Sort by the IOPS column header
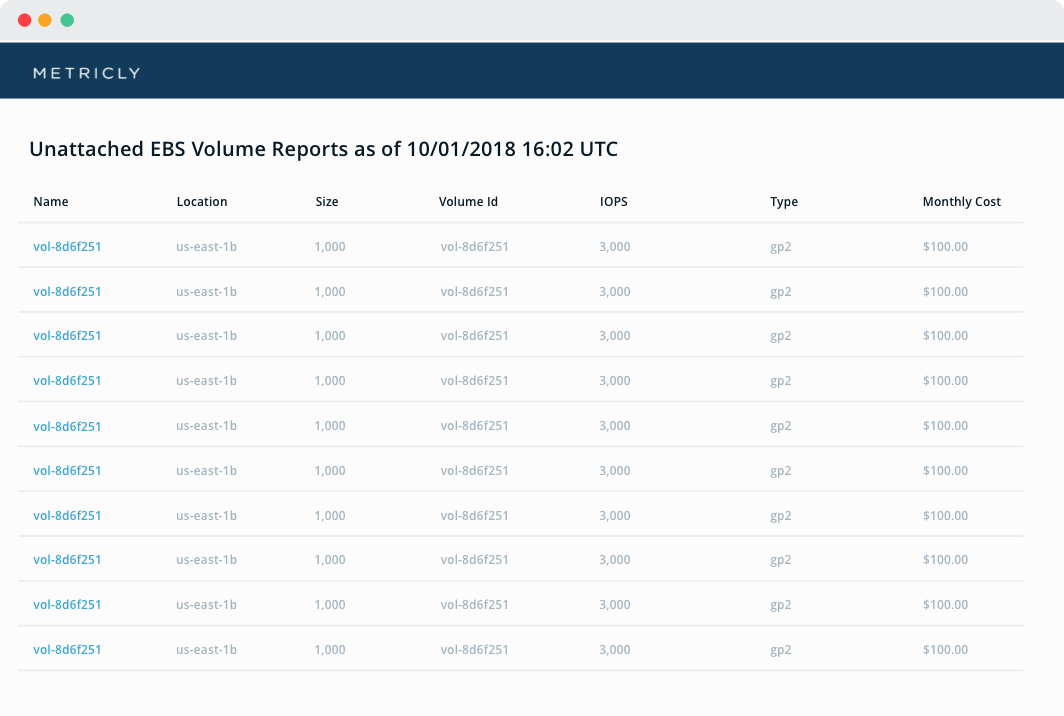This screenshot has width=1064, height=716. click(x=613, y=202)
